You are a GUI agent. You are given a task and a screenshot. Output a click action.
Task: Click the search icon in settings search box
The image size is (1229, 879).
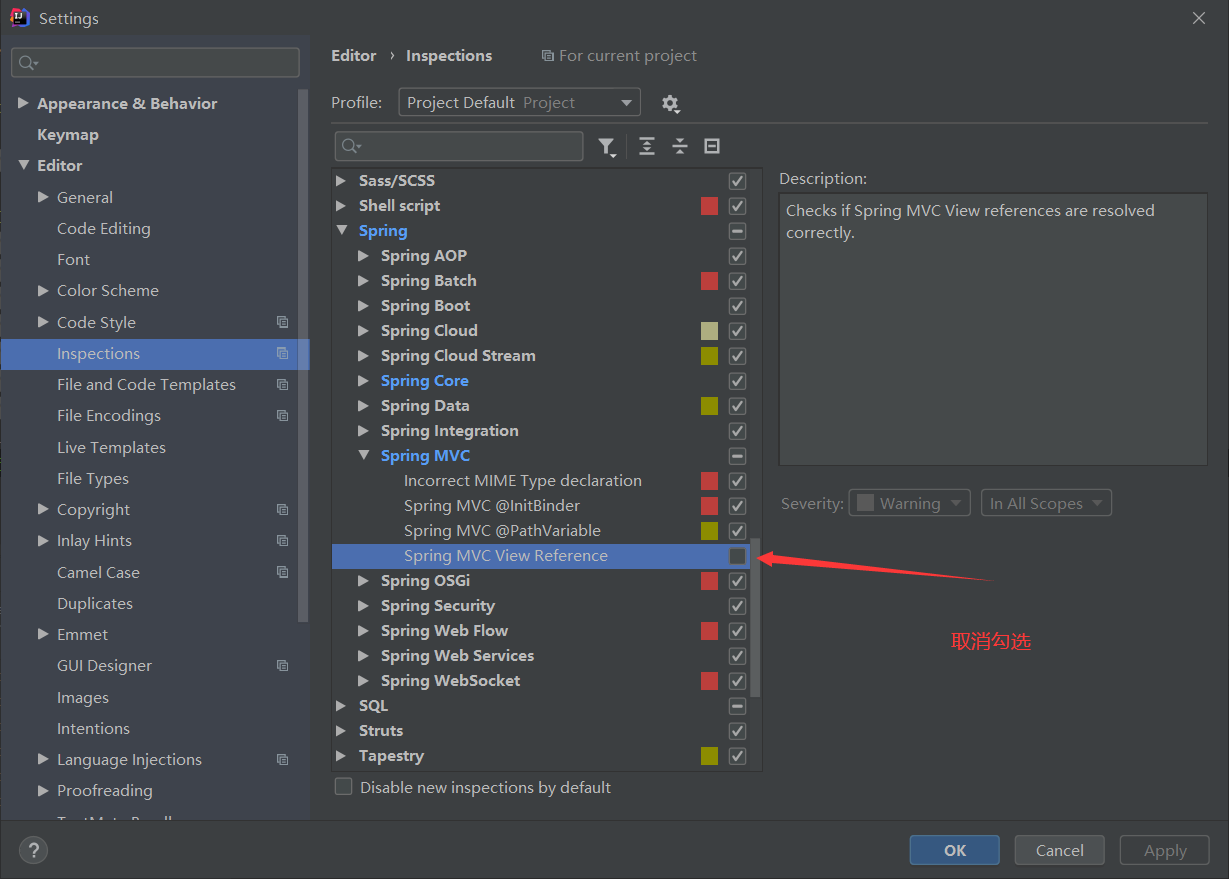[27, 63]
